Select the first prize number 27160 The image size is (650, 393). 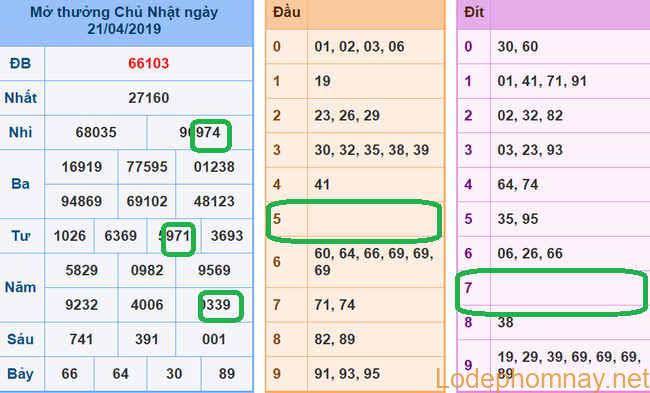[x=148, y=98]
